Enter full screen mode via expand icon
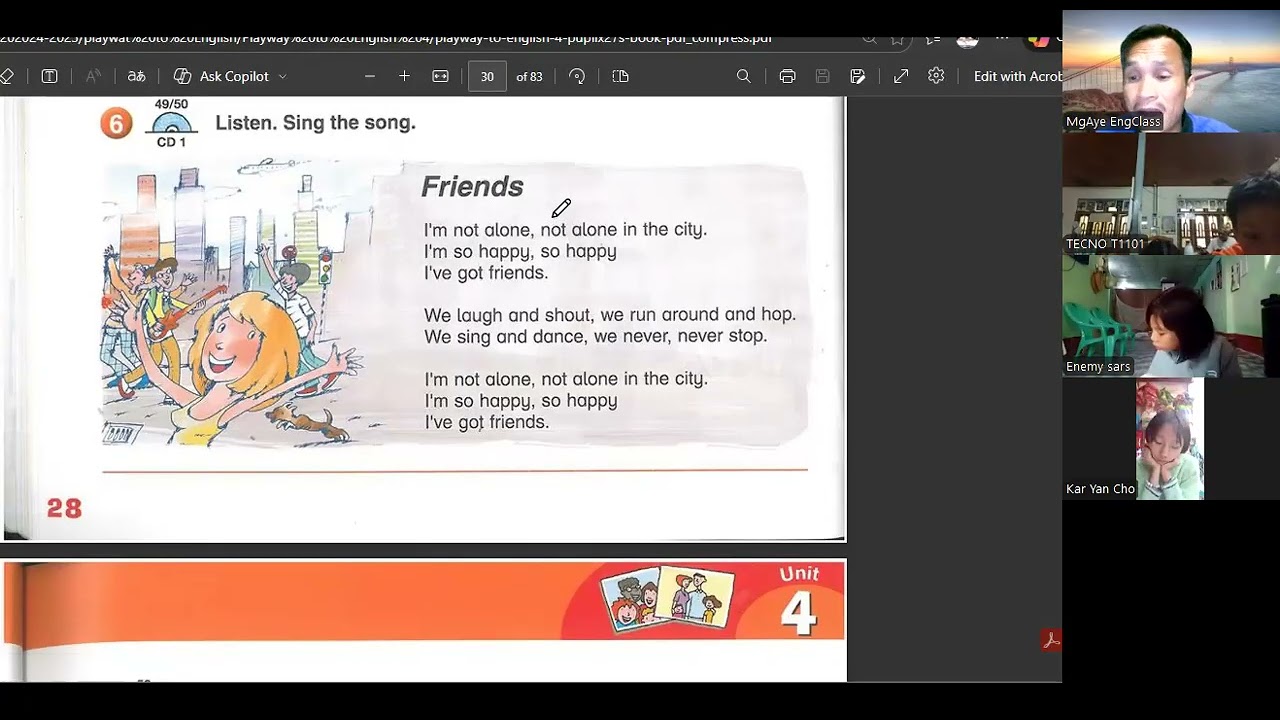This screenshot has width=1280, height=720. coord(901,76)
